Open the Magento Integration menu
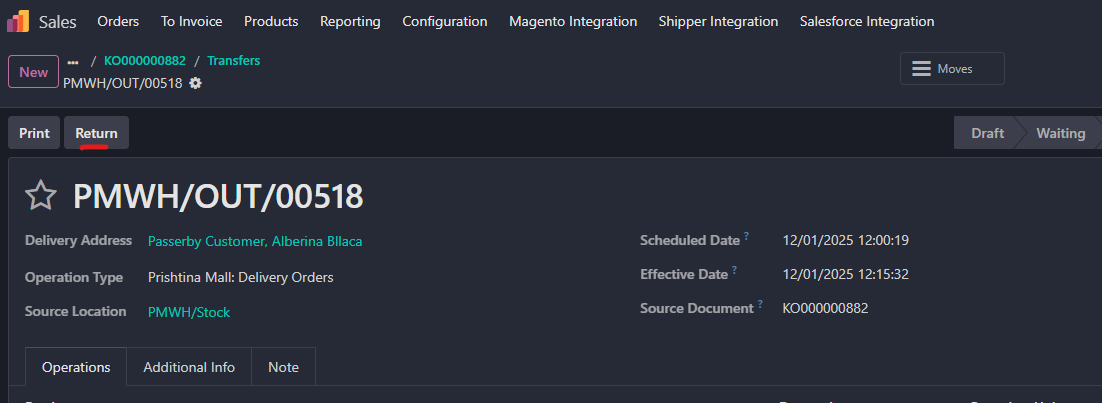This screenshot has height=403, width=1102. [x=573, y=21]
